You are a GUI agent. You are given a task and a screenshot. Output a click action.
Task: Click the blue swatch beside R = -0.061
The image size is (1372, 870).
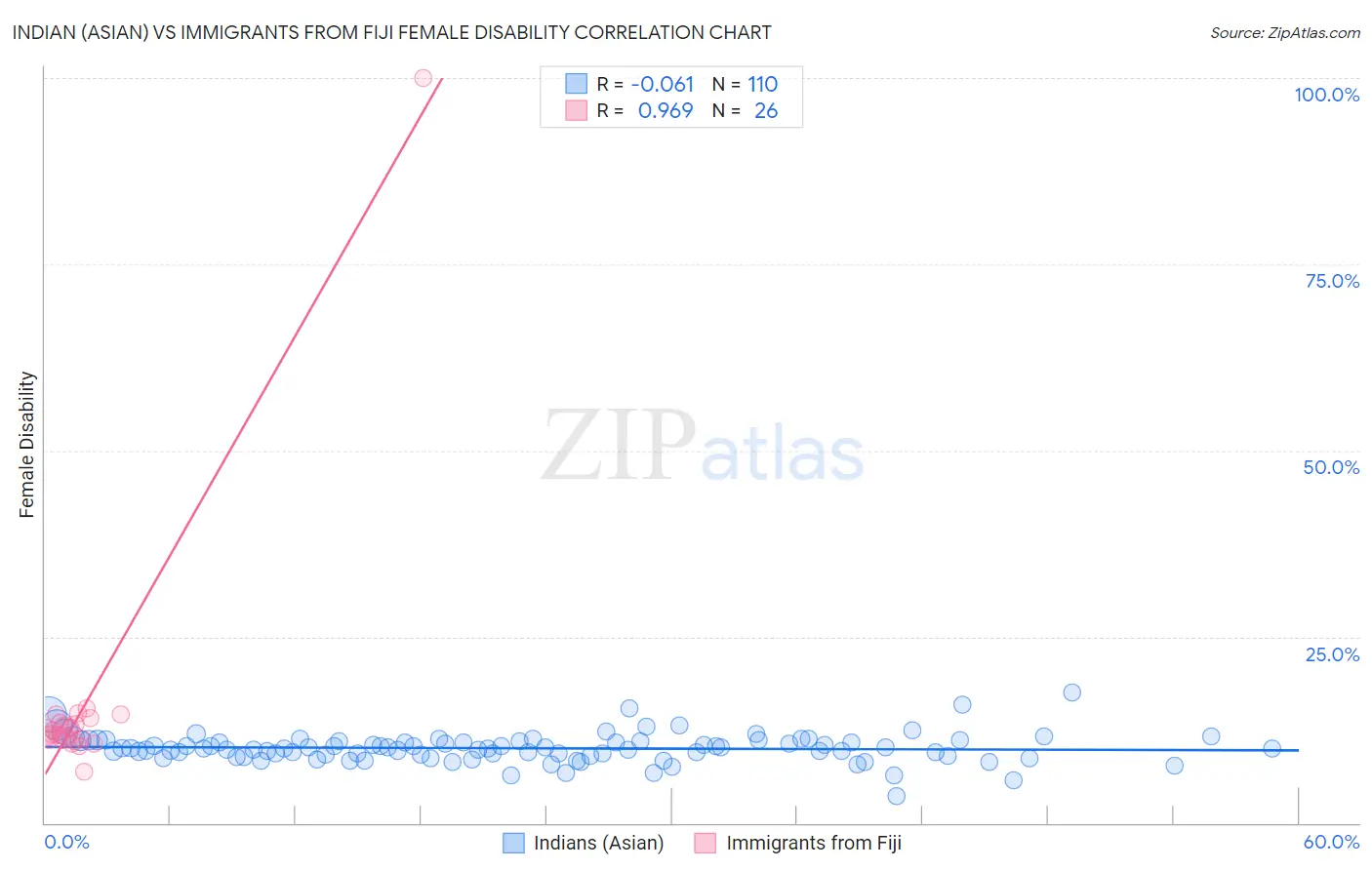click(577, 84)
